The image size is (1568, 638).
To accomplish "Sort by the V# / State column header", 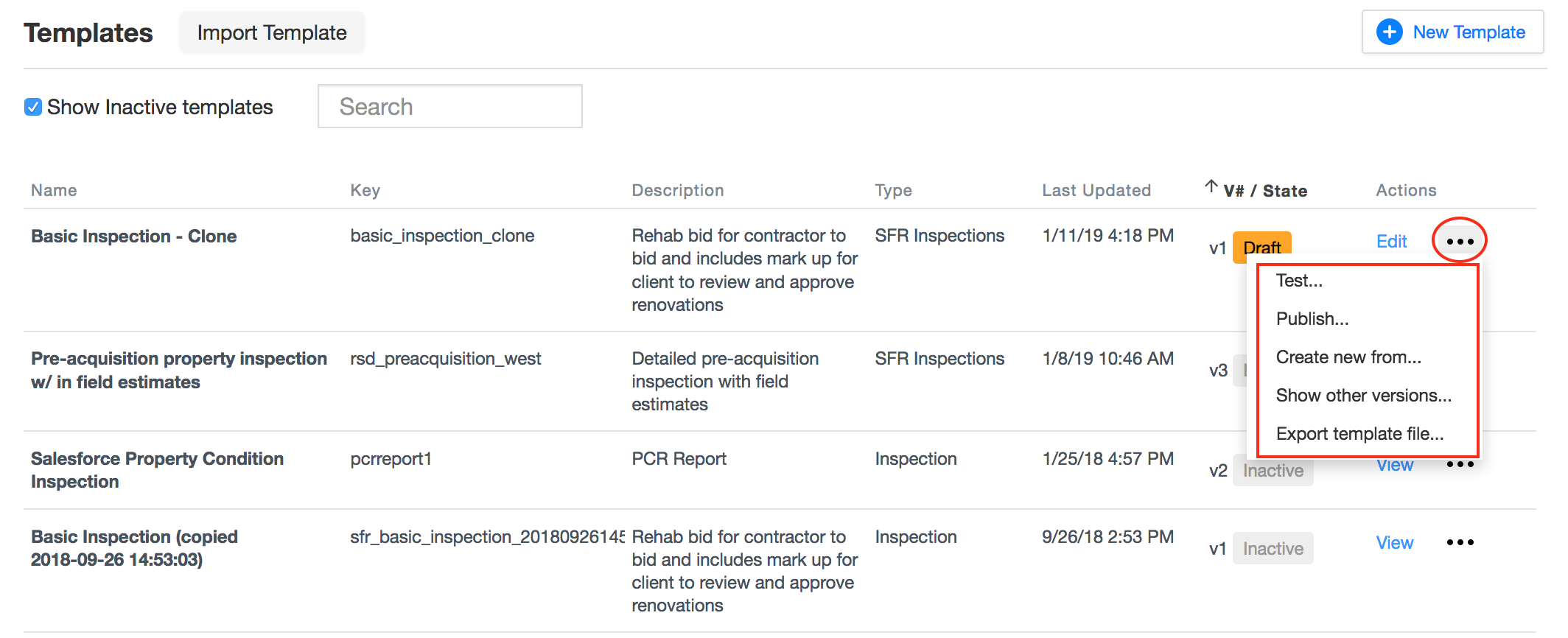I will (x=1265, y=191).
